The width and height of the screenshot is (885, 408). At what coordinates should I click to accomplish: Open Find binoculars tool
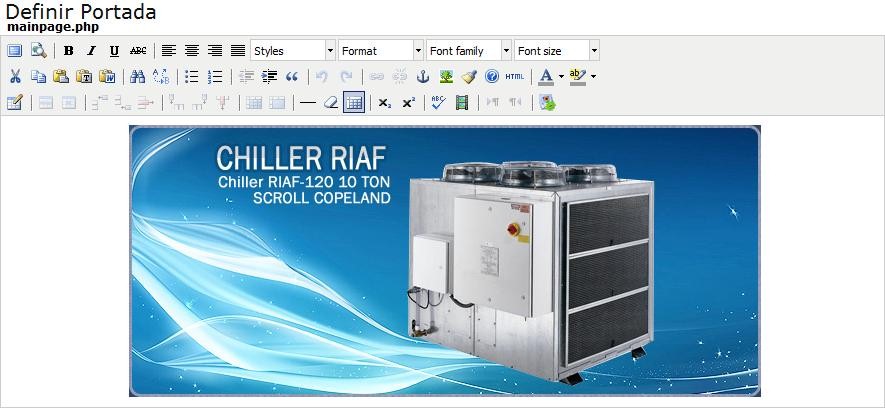[x=138, y=77]
